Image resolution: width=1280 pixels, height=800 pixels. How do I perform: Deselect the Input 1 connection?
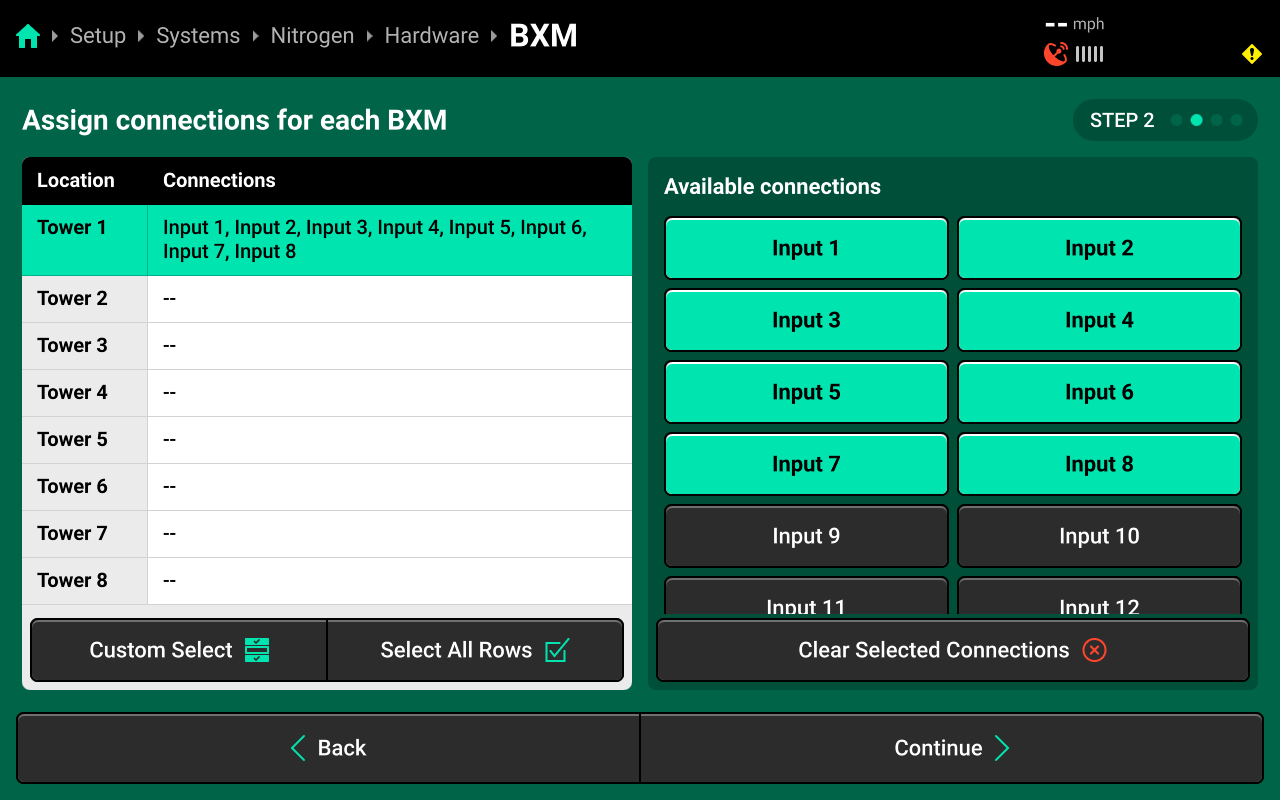click(x=806, y=248)
